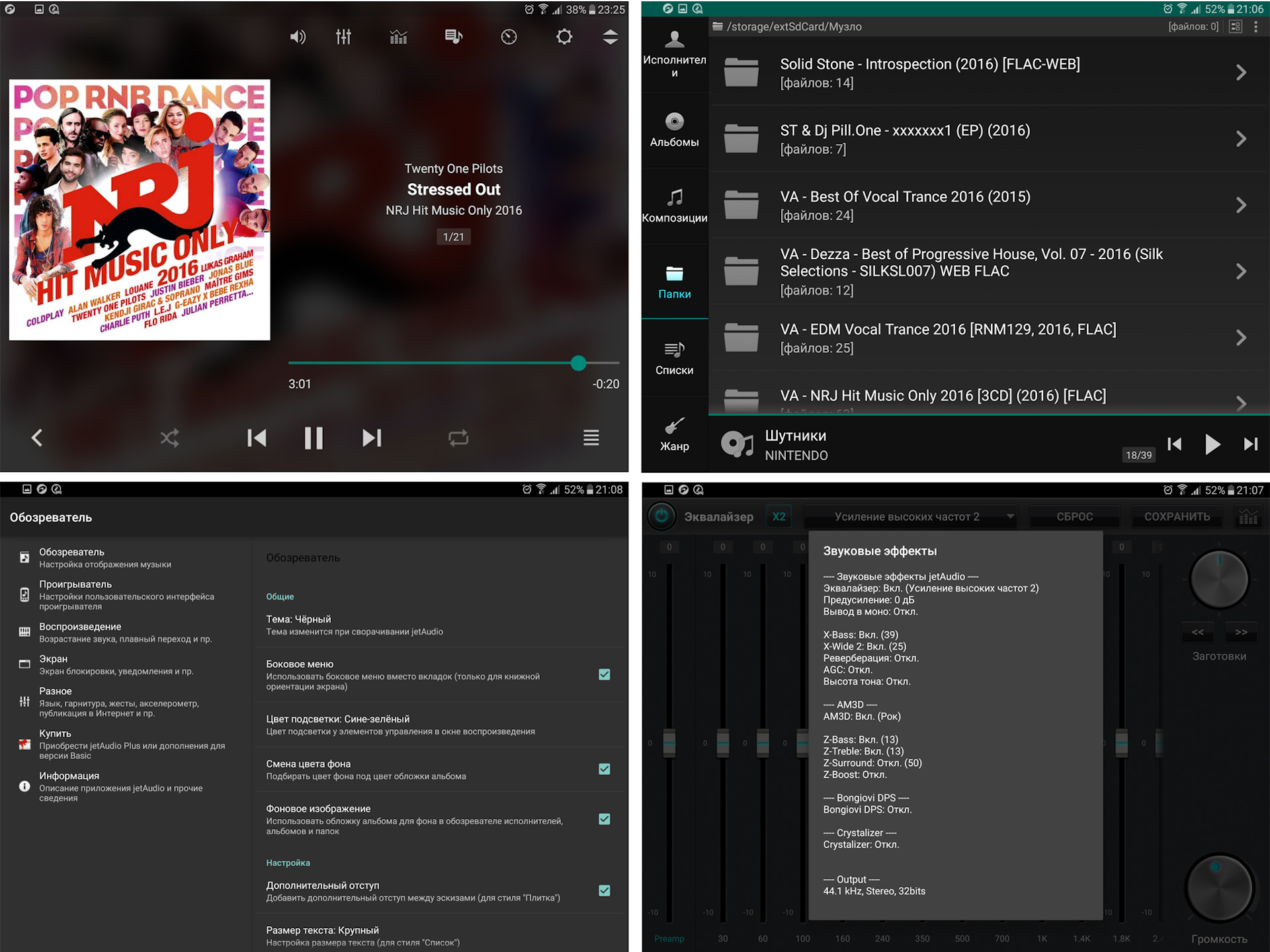Click the СБРОС button in equalizer
This screenshot has height=952, width=1270.
[x=1074, y=516]
